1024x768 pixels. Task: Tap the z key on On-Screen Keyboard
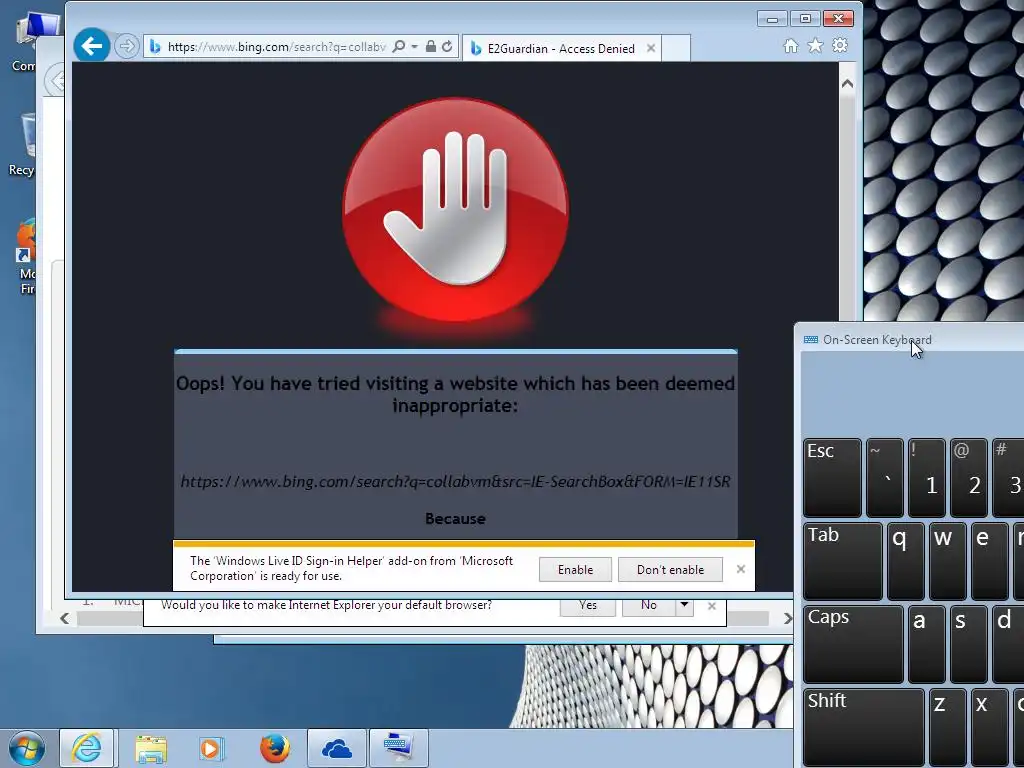[948, 728]
